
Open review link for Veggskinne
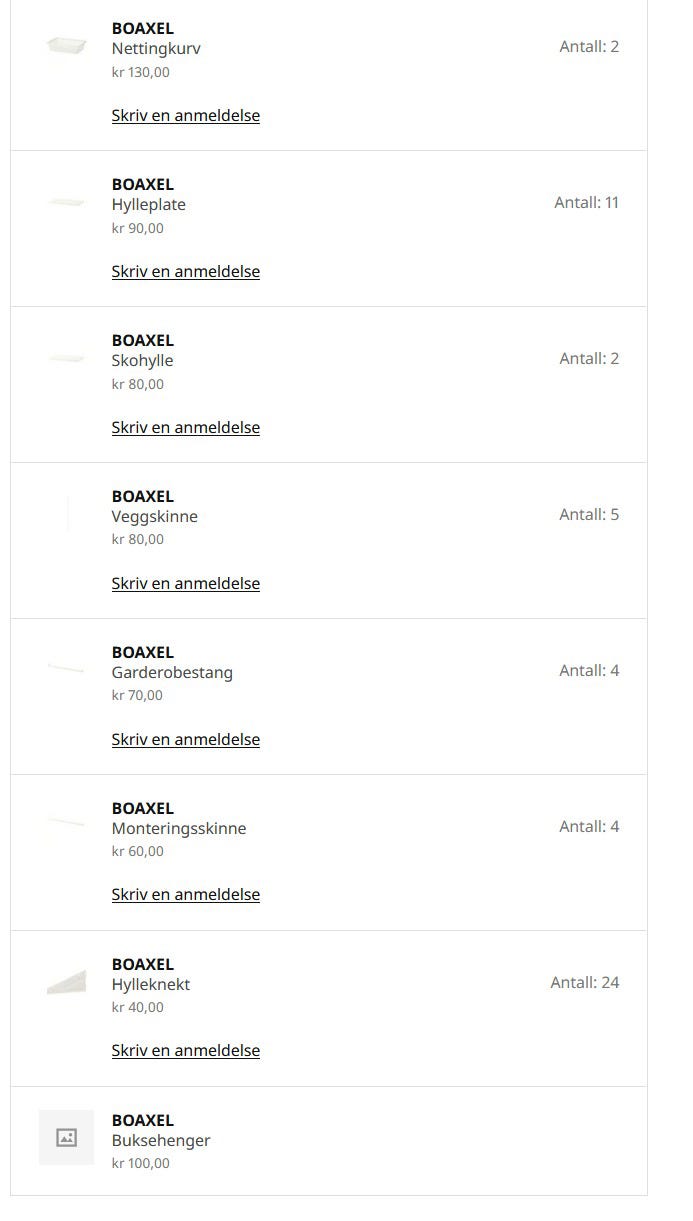(x=185, y=583)
